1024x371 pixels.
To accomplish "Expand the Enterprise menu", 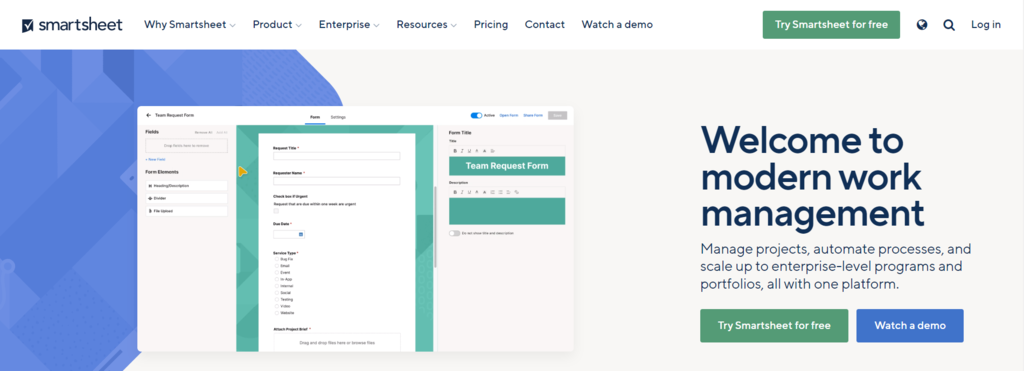I will tap(349, 25).
